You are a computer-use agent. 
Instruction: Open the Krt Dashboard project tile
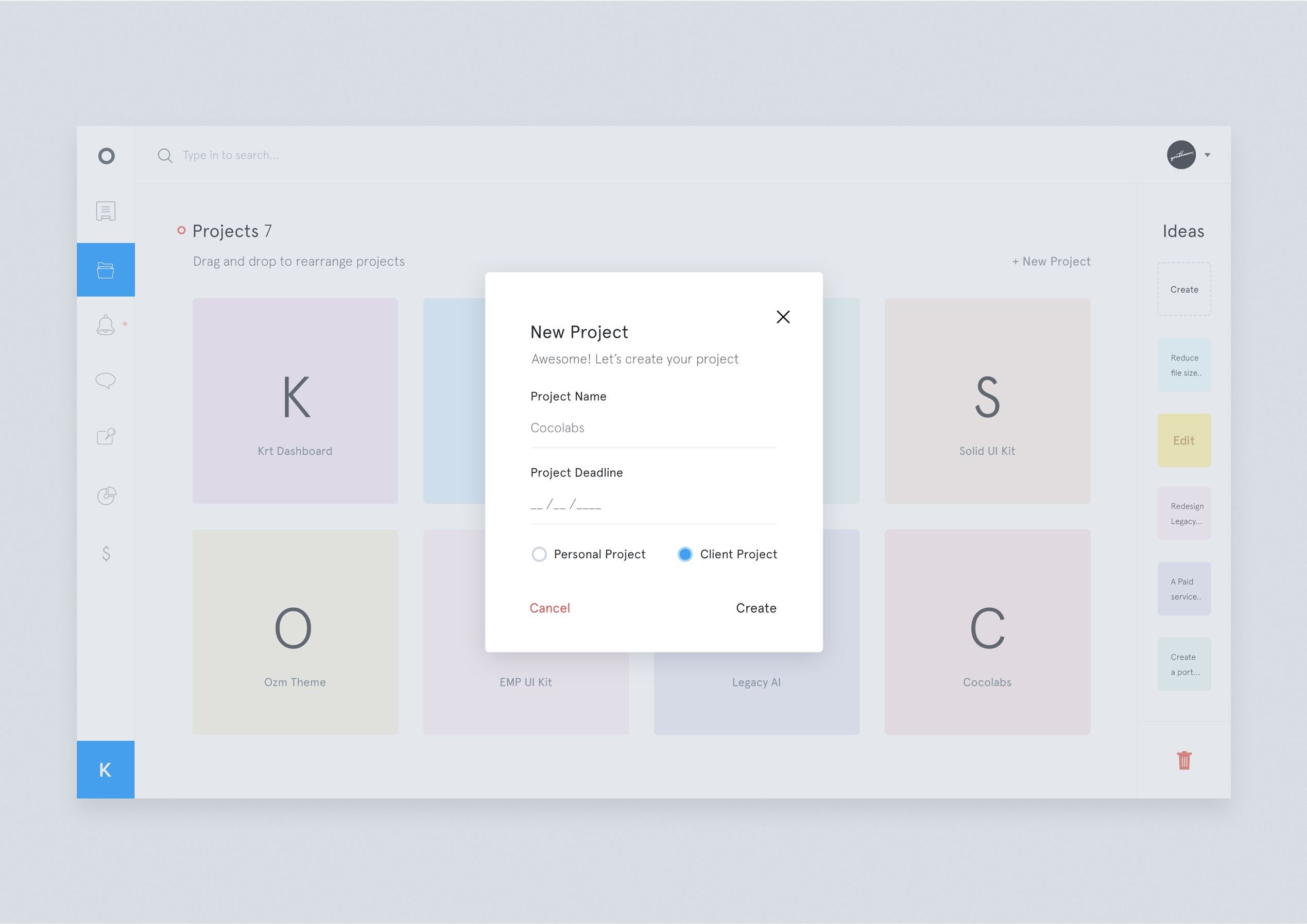click(295, 401)
